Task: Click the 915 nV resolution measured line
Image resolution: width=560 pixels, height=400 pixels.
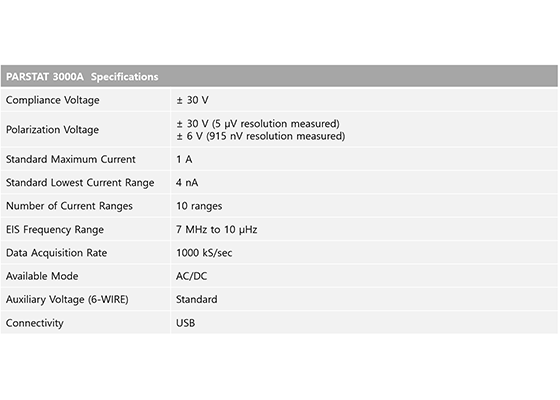Action: click(260, 136)
